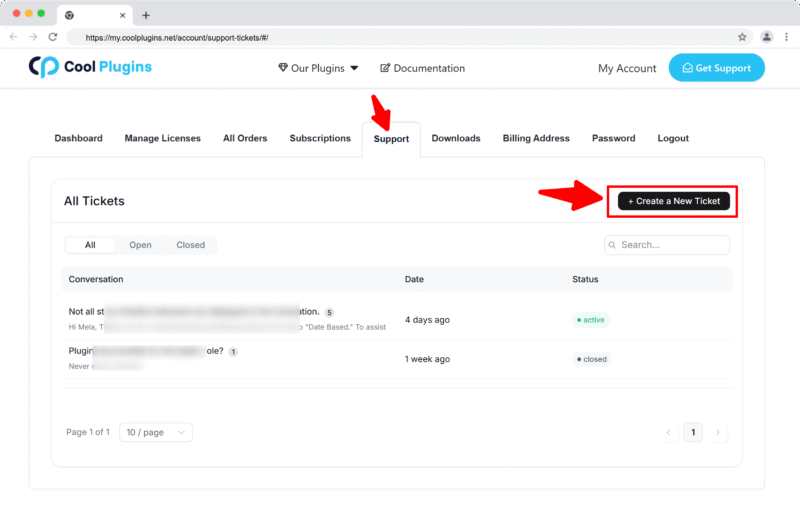Open the Documentation link
The width and height of the screenshot is (800, 521).
[x=422, y=68]
